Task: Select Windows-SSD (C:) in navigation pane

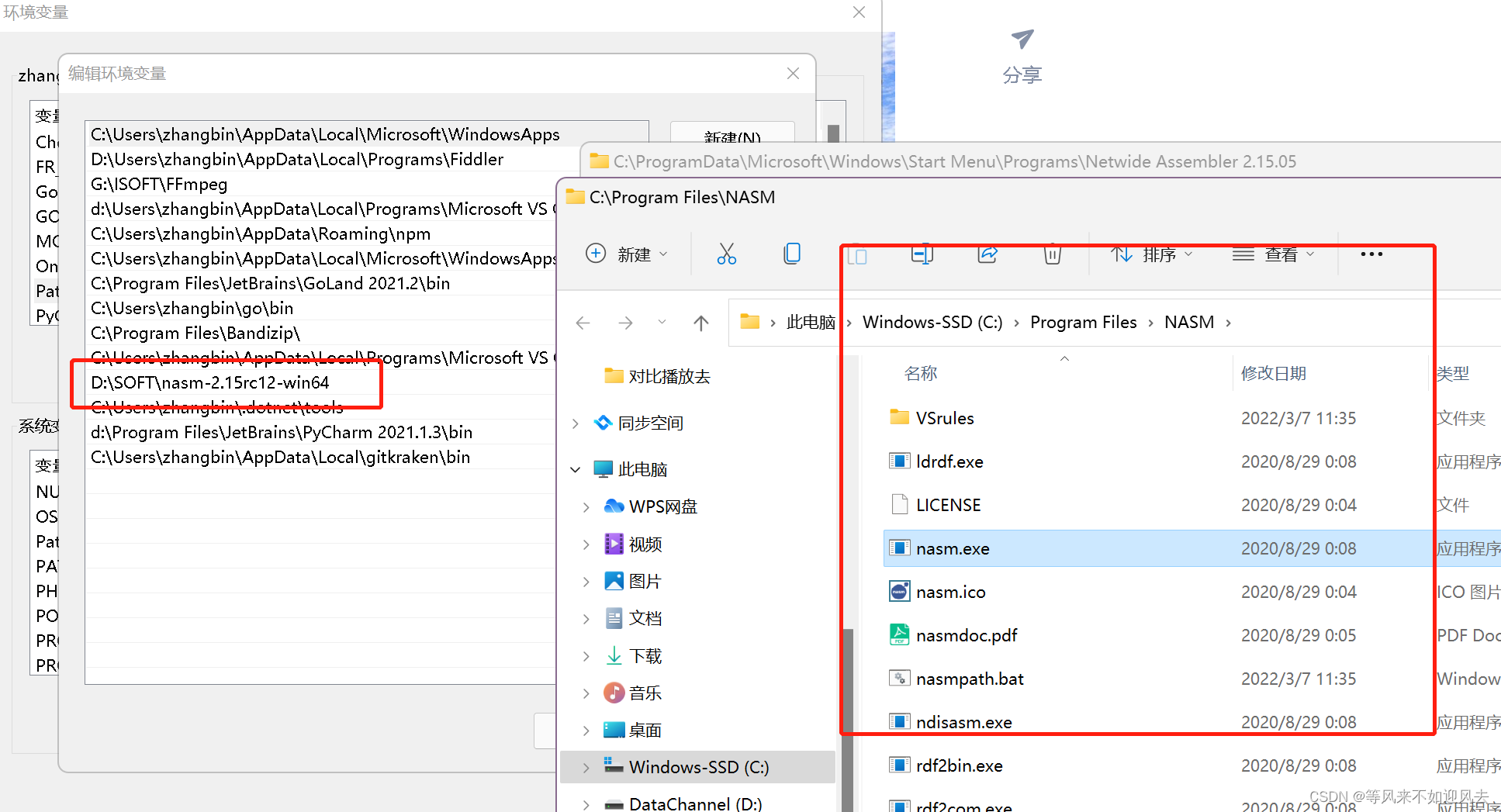Action: [x=698, y=767]
